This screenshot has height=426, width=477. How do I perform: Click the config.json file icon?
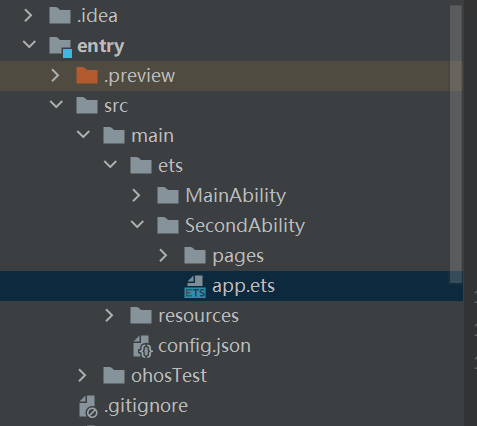pos(143,346)
